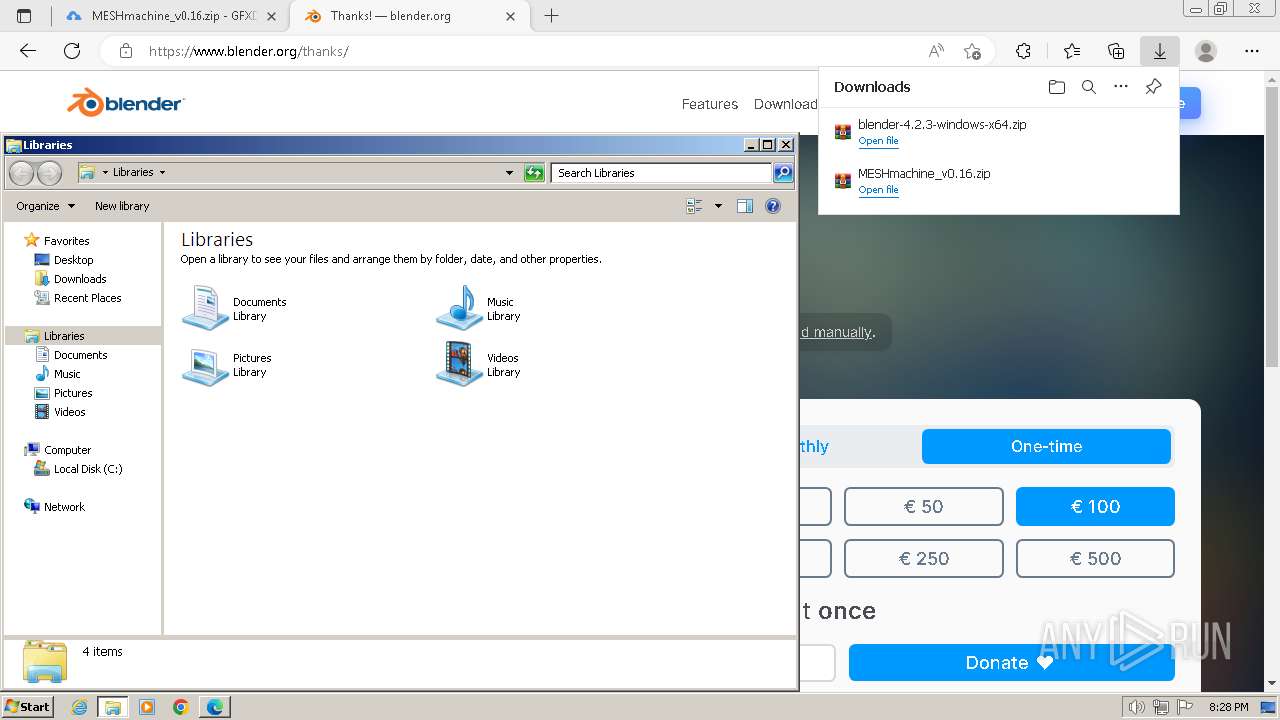
Task: Open the Organize dropdown menu
Action: 45,206
